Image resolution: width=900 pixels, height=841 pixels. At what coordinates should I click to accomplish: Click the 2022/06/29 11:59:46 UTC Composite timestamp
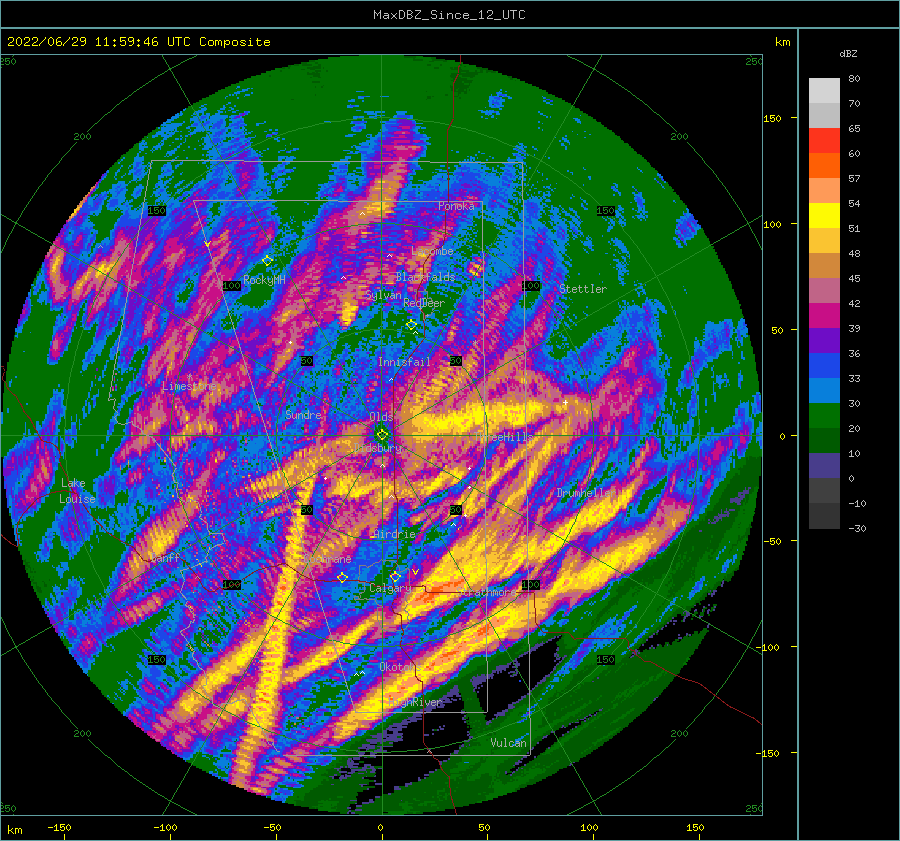click(x=138, y=42)
